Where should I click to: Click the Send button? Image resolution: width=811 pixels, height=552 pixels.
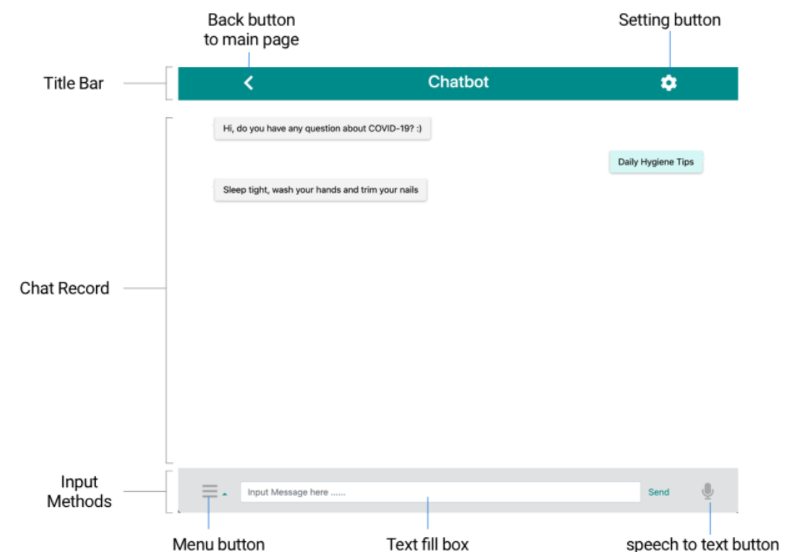point(658,492)
